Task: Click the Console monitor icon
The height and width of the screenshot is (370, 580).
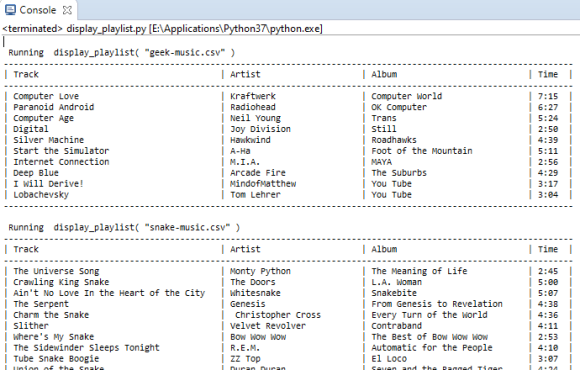Action: pyautogui.click(x=10, y=10)
